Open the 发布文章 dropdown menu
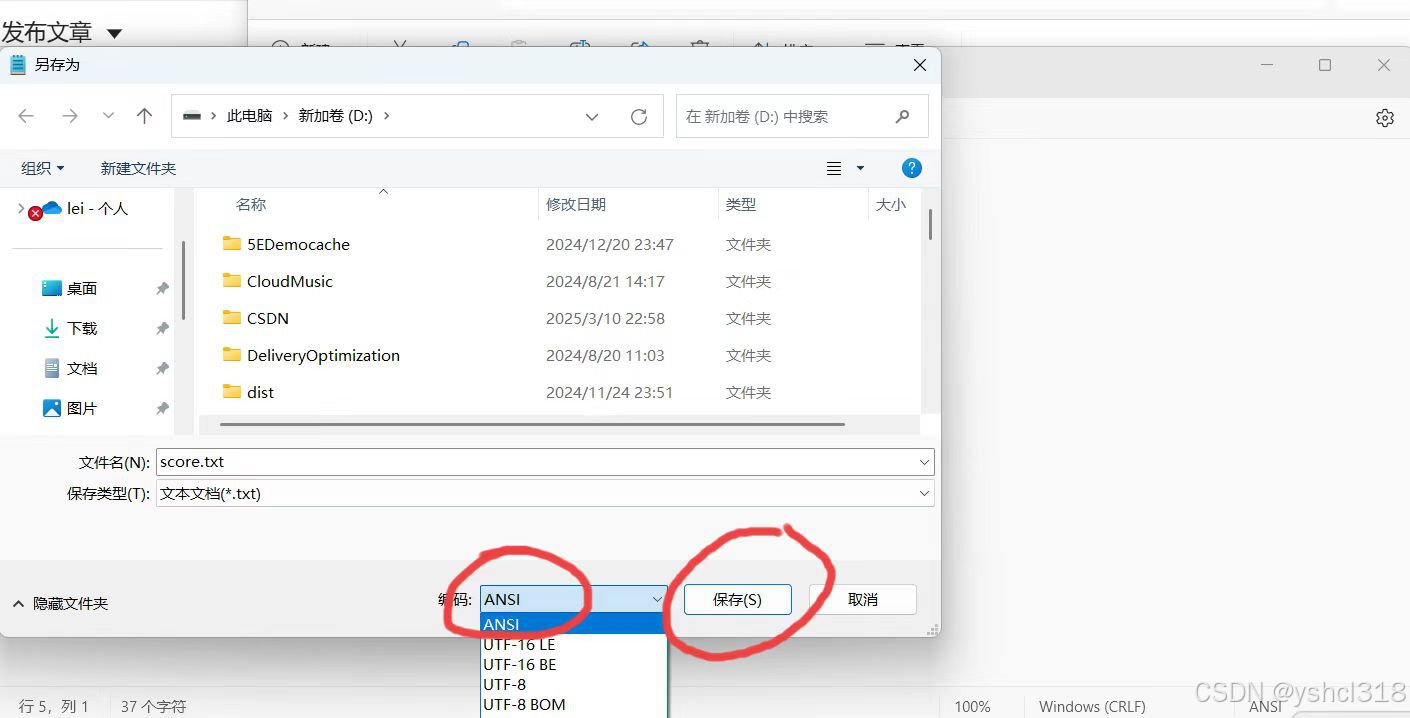Screen dimensions: 1410x718 115,32
